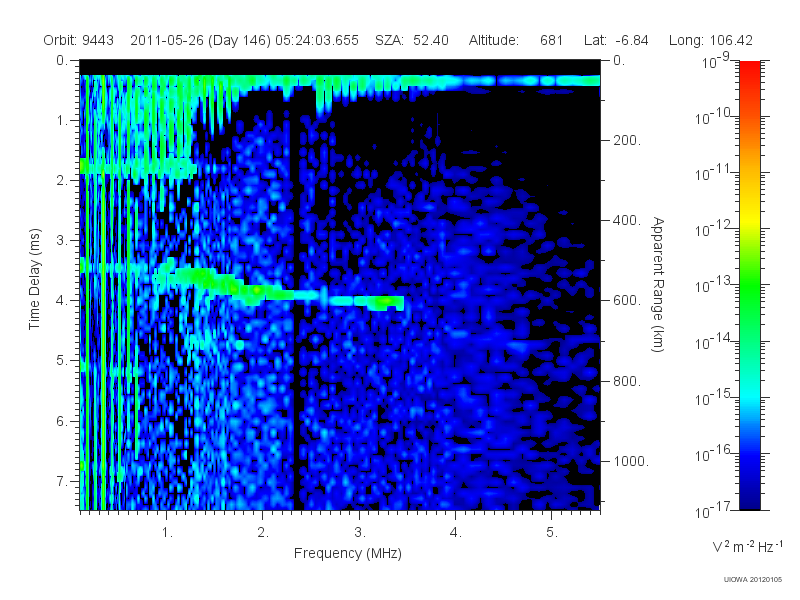Image resolution: width=800 pixels, height=600 pixels.
Task: Click the V² m⁻² Hz⁻¹ units label
Action: pos(747,546)
